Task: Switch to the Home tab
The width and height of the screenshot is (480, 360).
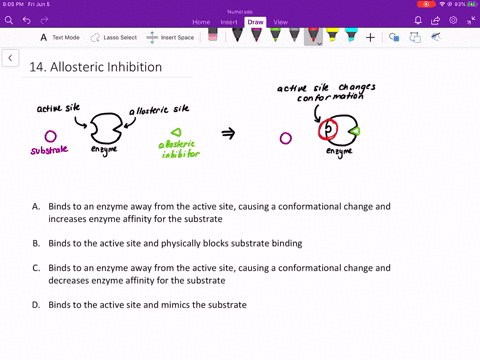Action: pos(201,22)
